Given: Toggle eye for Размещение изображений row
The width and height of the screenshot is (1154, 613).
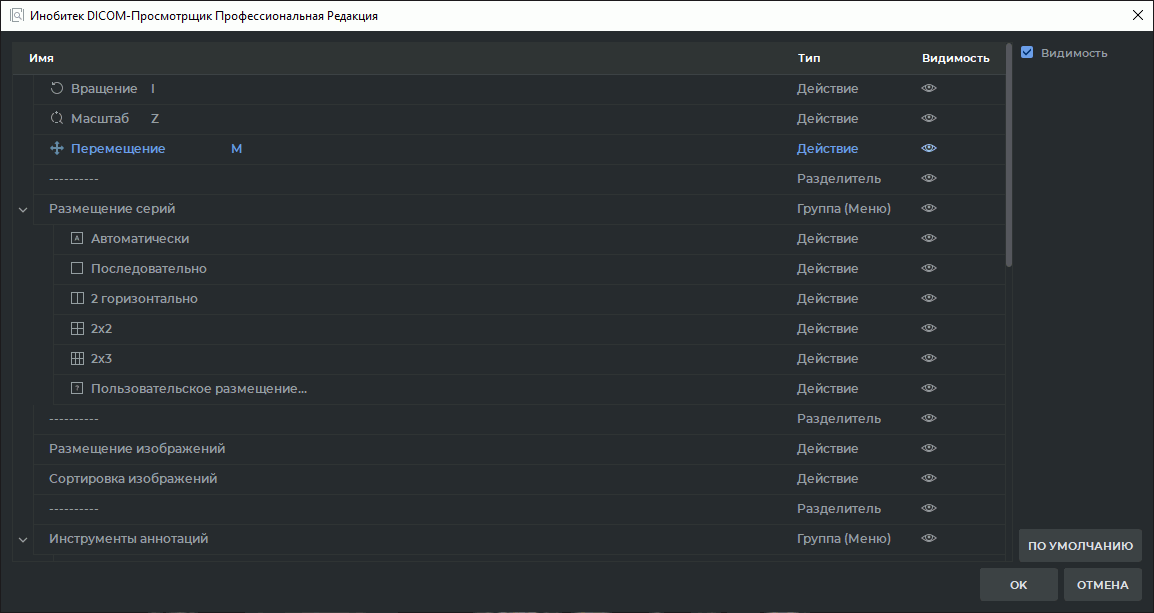Looking at the screenshot, I should click(929, 449).
